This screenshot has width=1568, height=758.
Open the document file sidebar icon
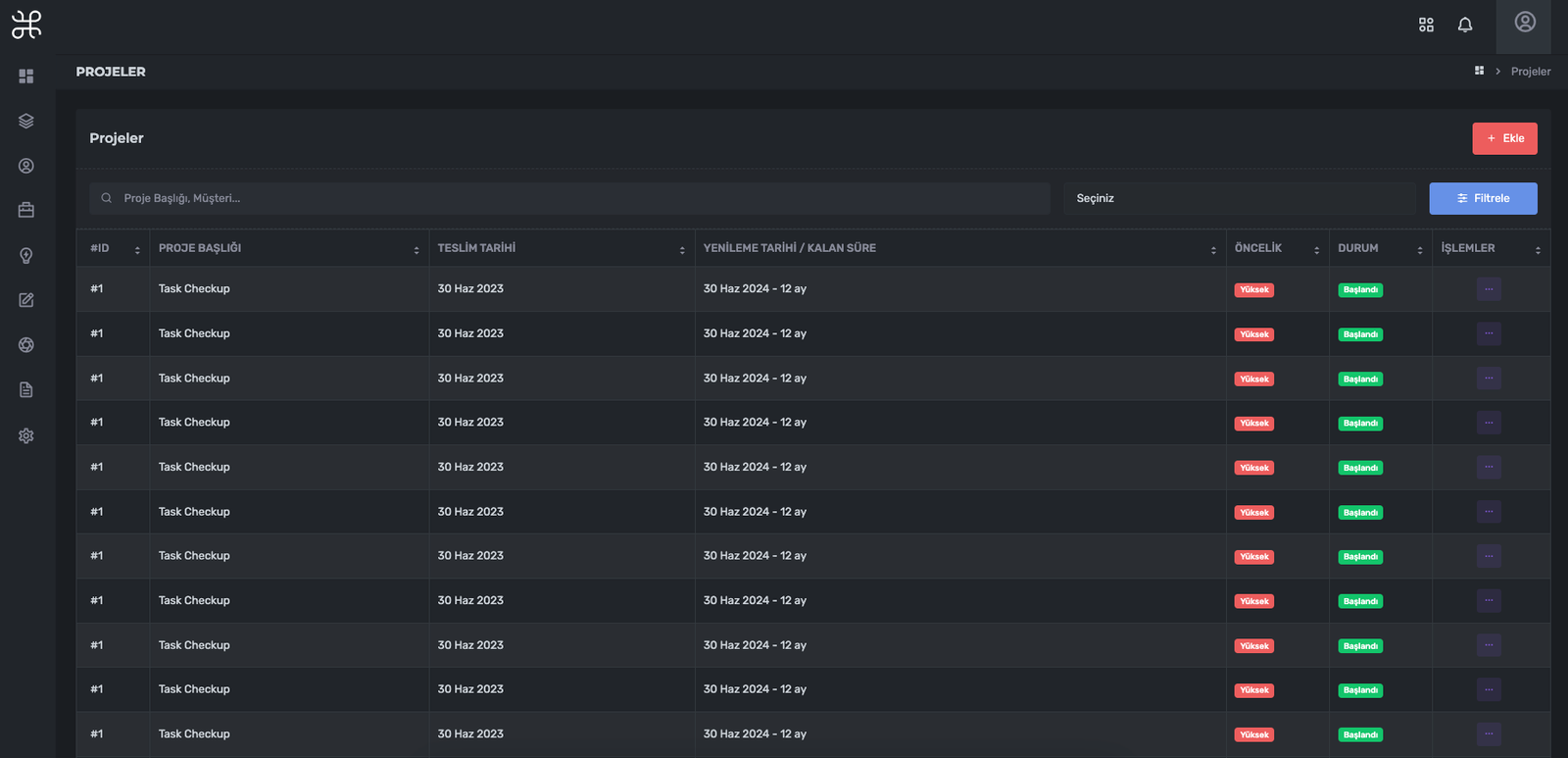pyautogui.click(x=26, y=390)
